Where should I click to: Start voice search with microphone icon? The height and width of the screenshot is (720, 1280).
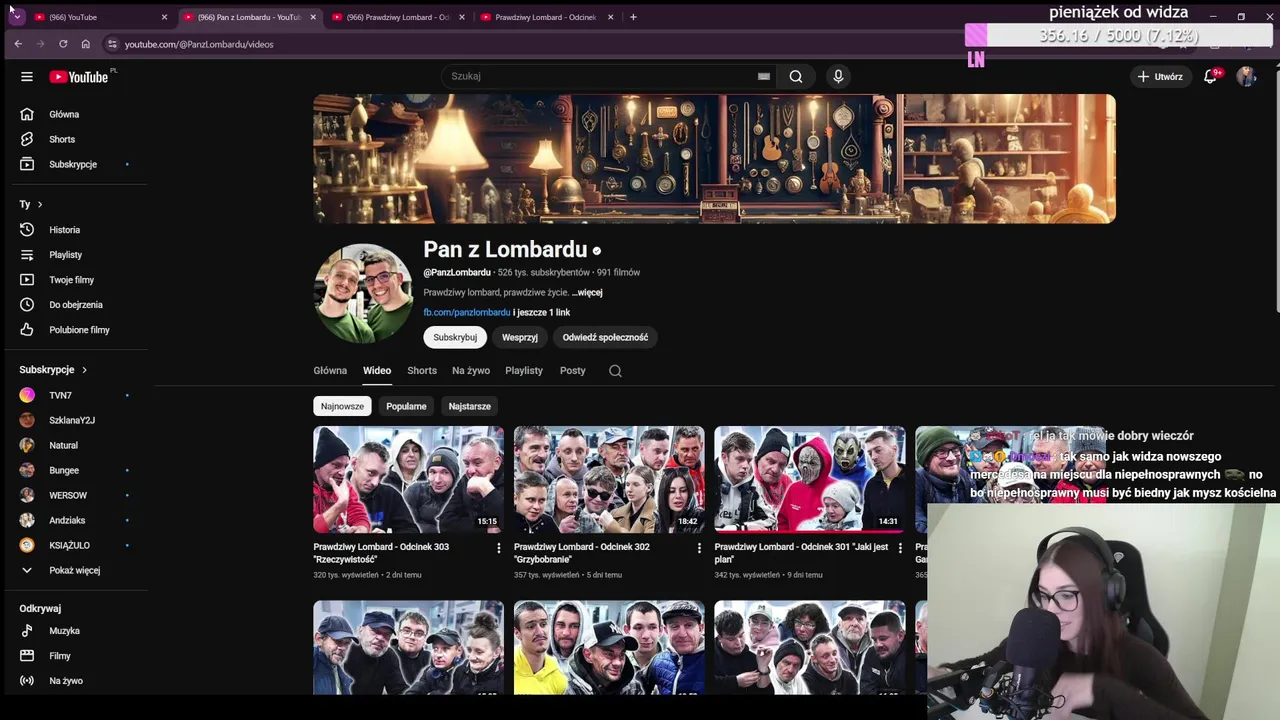point(838,76)
